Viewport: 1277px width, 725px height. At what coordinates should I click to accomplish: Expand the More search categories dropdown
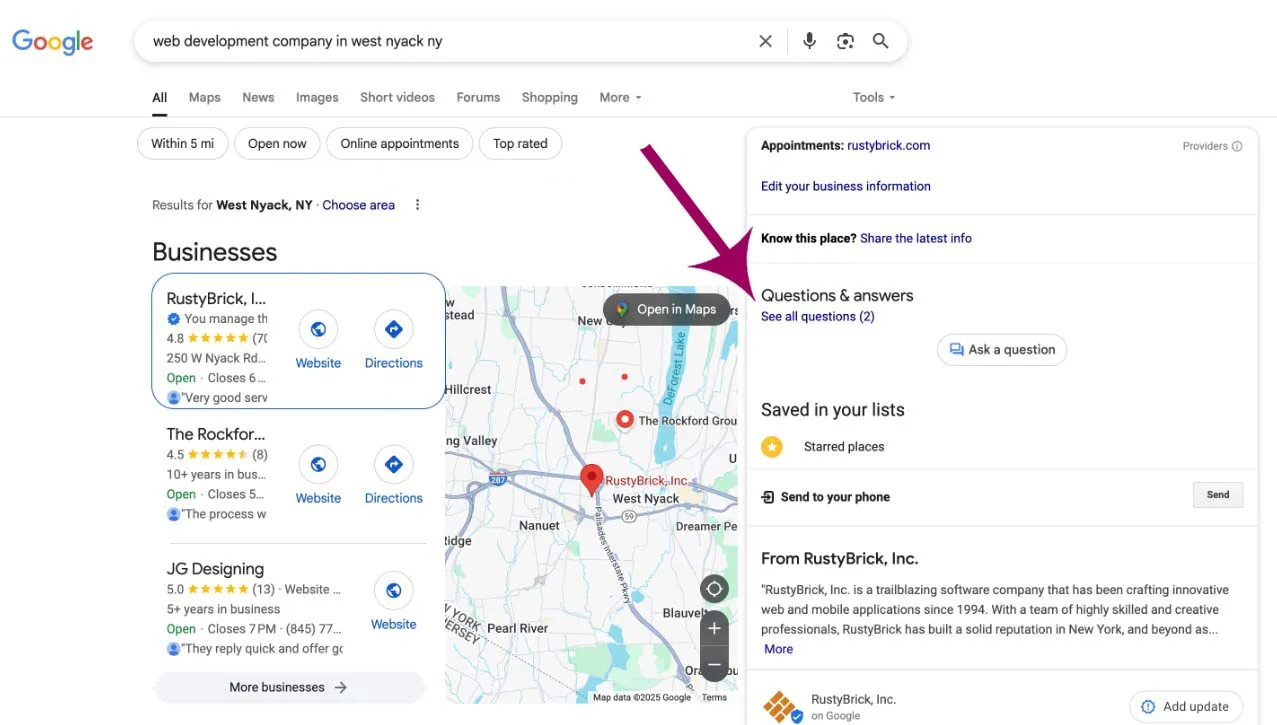(620, 97)
